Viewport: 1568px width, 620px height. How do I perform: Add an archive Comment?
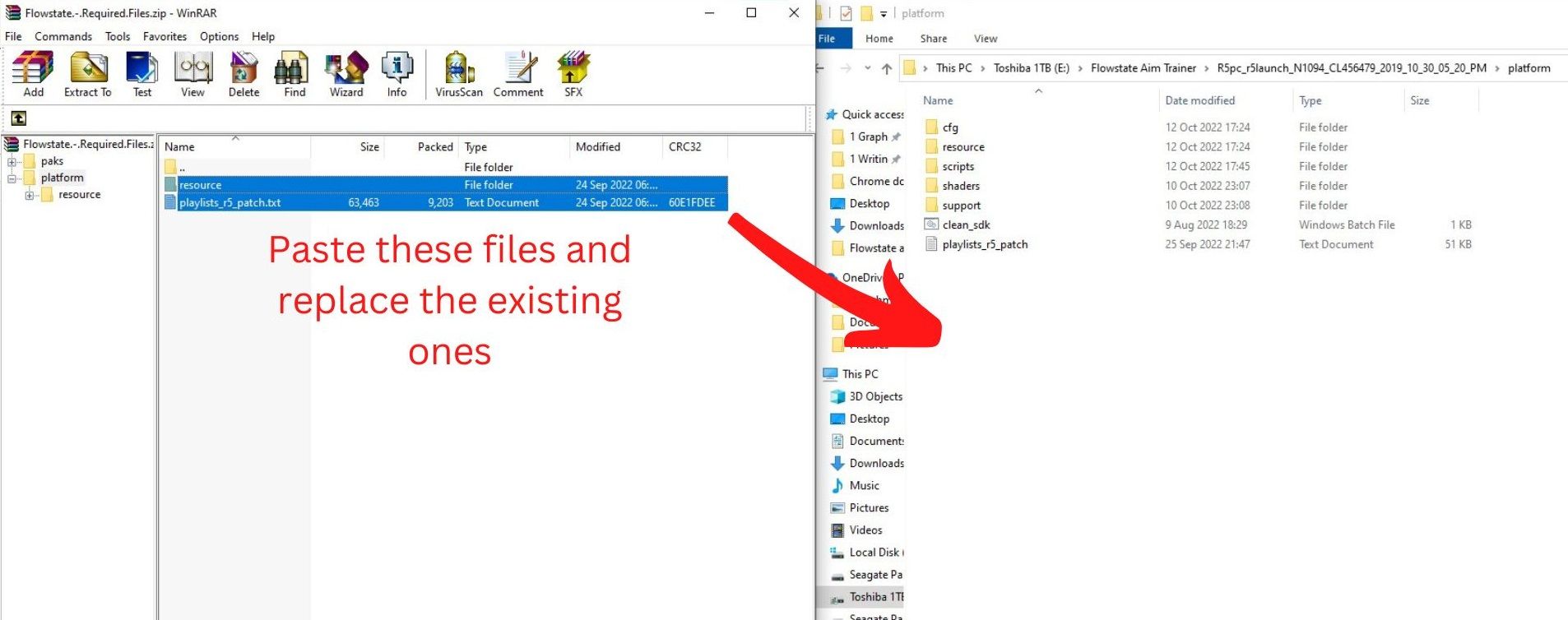(518, 74)
